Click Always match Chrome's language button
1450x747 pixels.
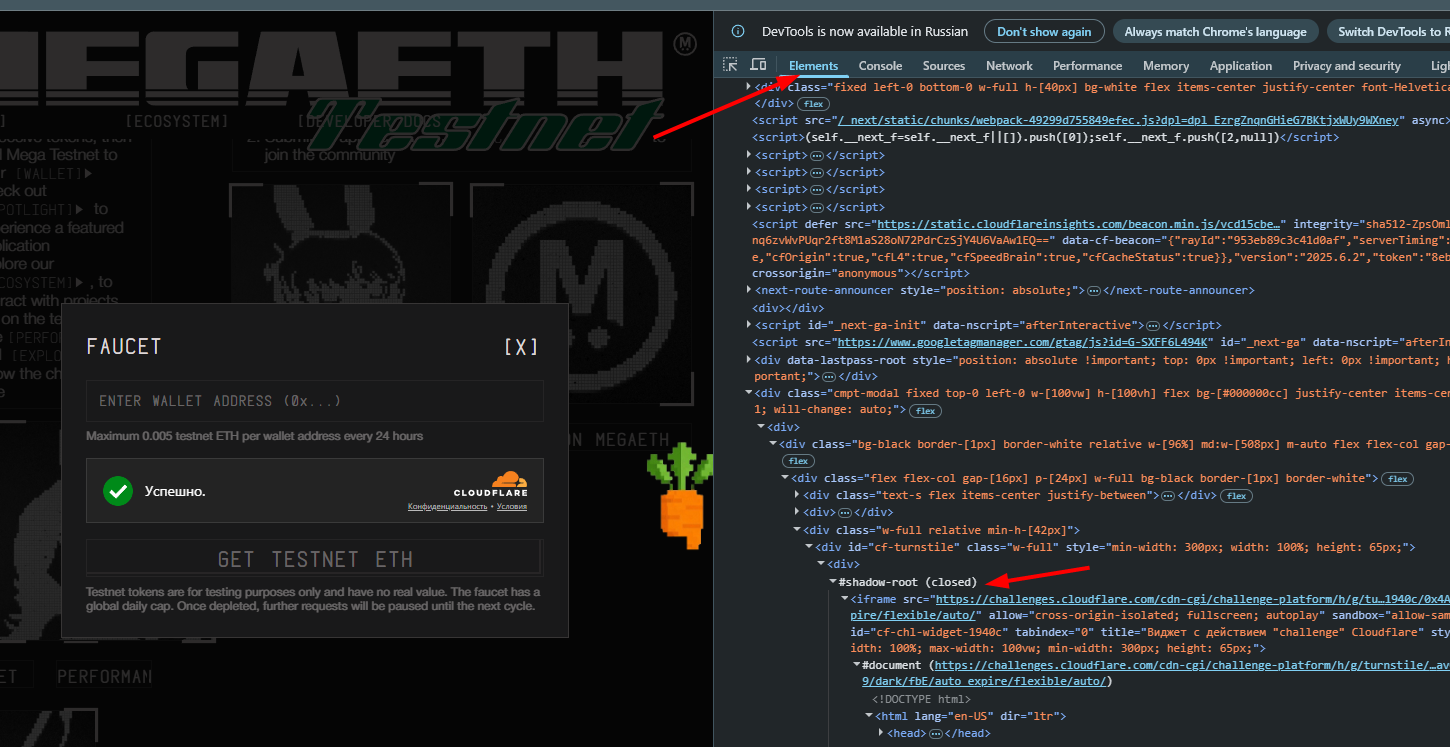click(x=1215, y=32)
